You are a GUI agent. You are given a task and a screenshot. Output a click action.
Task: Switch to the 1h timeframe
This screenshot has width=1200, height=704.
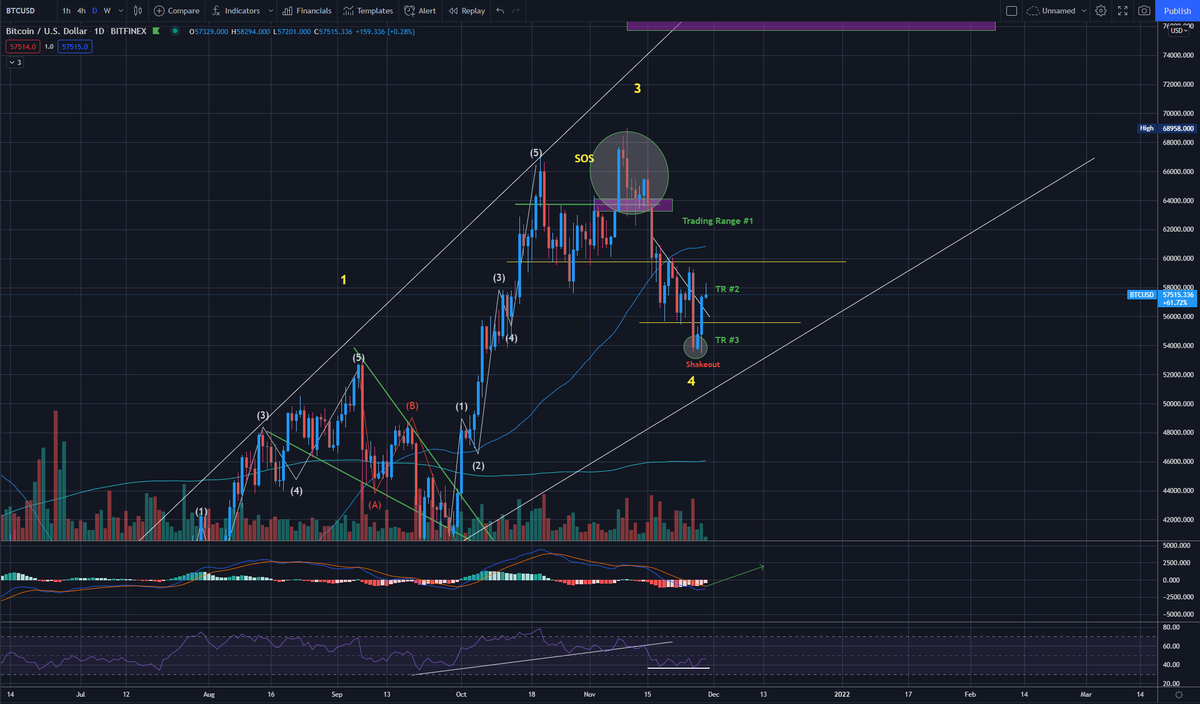tap(66, 10)
